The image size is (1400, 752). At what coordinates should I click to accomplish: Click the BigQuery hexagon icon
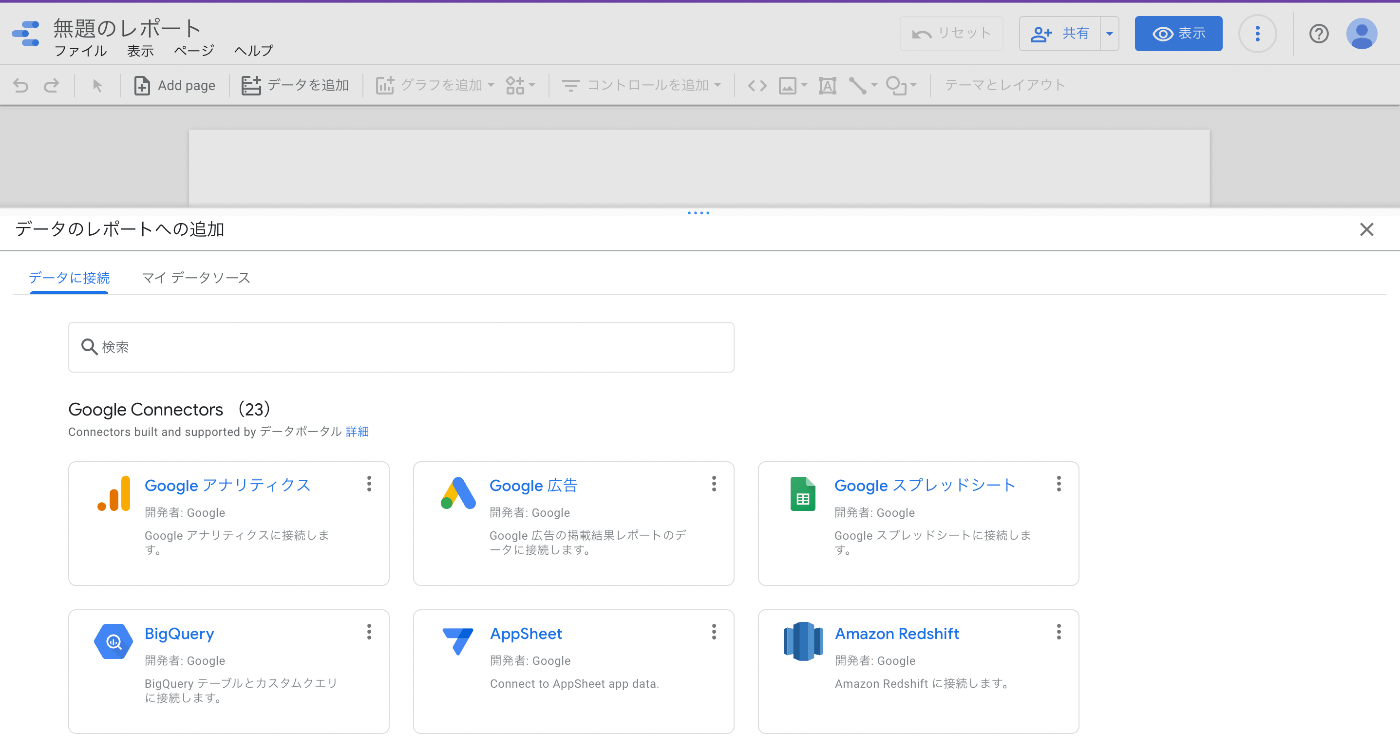tap(113, 642)
